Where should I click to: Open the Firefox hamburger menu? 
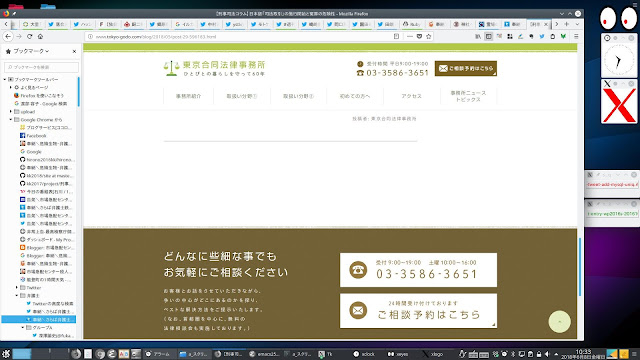tap(576, 36)
